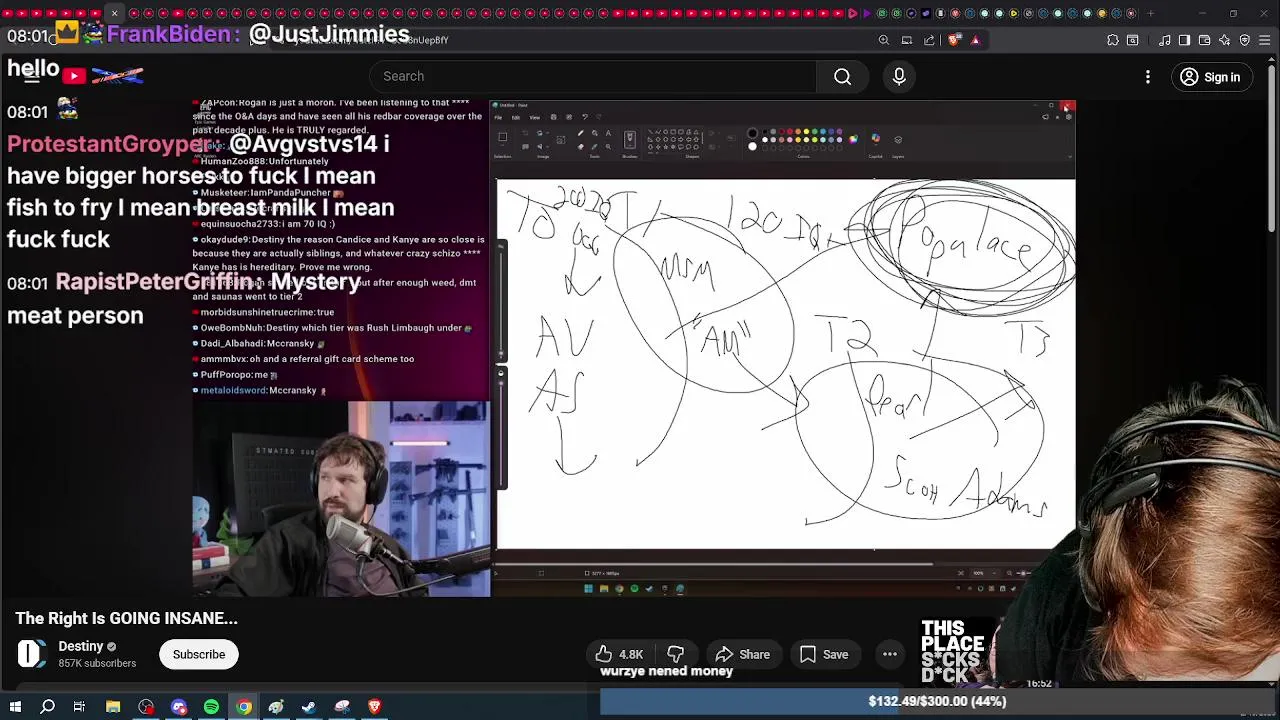Open Chrome from the taskbar
The image size is (1280, 720).
(244, 707)
